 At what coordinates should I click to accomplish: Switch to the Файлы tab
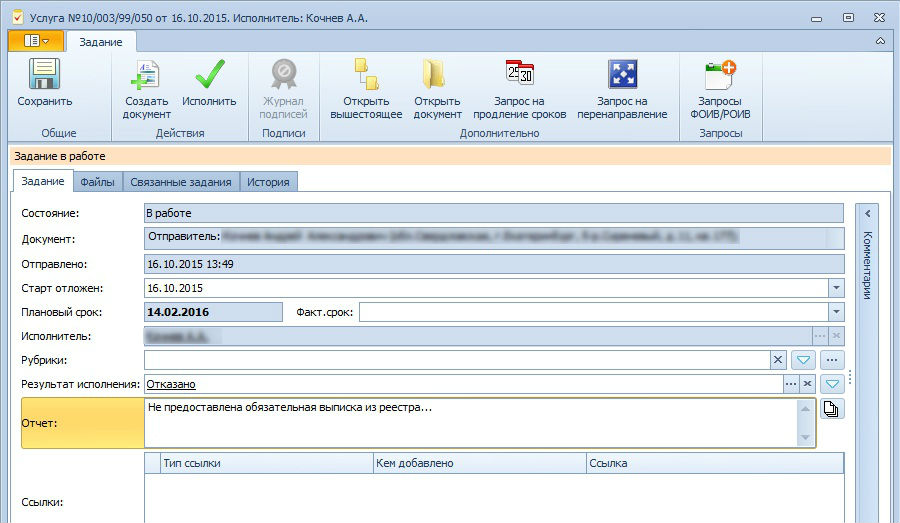click(x=97, y=182)
